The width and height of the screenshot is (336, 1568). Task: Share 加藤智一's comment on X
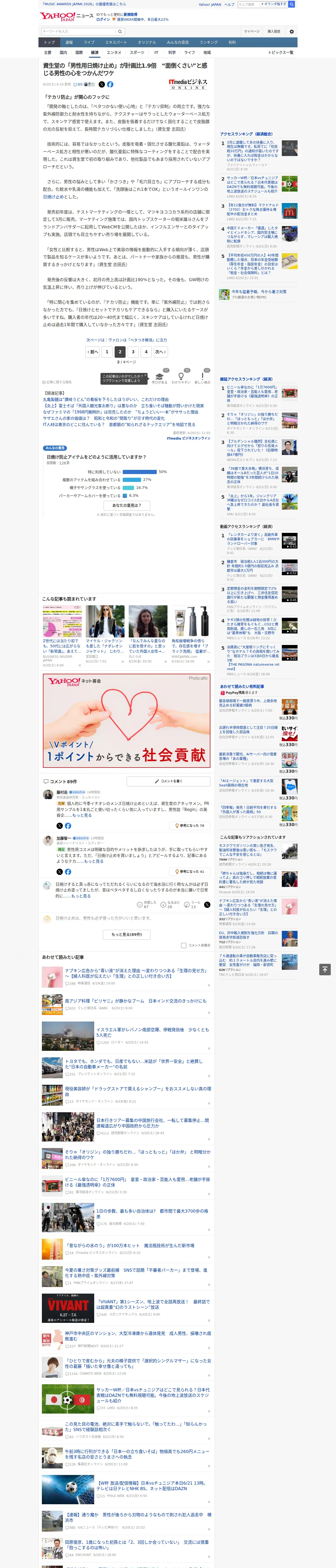[x=60, y=872]
